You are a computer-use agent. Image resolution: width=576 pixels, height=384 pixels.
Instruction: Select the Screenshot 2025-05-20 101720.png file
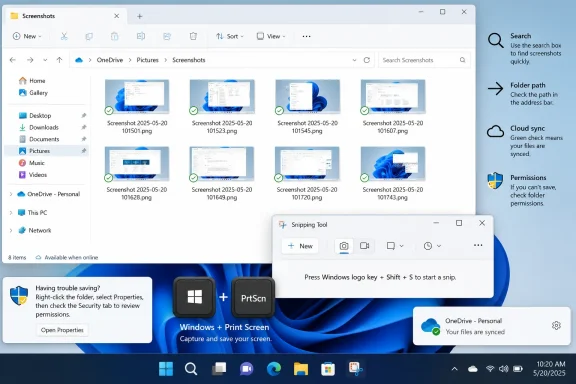coord(307,173)
